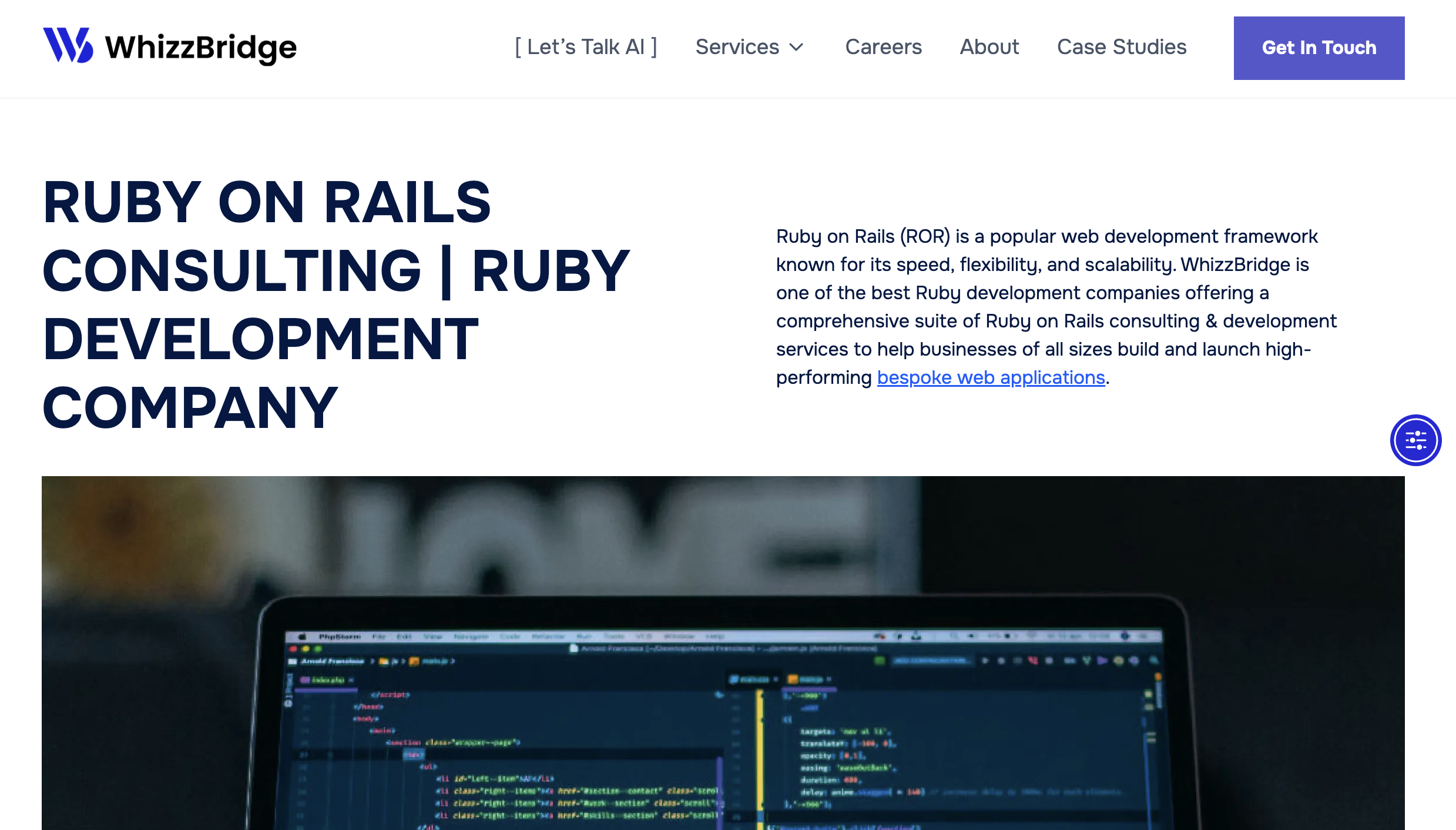Go to the Careers page
The height and width of the screenshot is (830, 1456).
[883, 47]
